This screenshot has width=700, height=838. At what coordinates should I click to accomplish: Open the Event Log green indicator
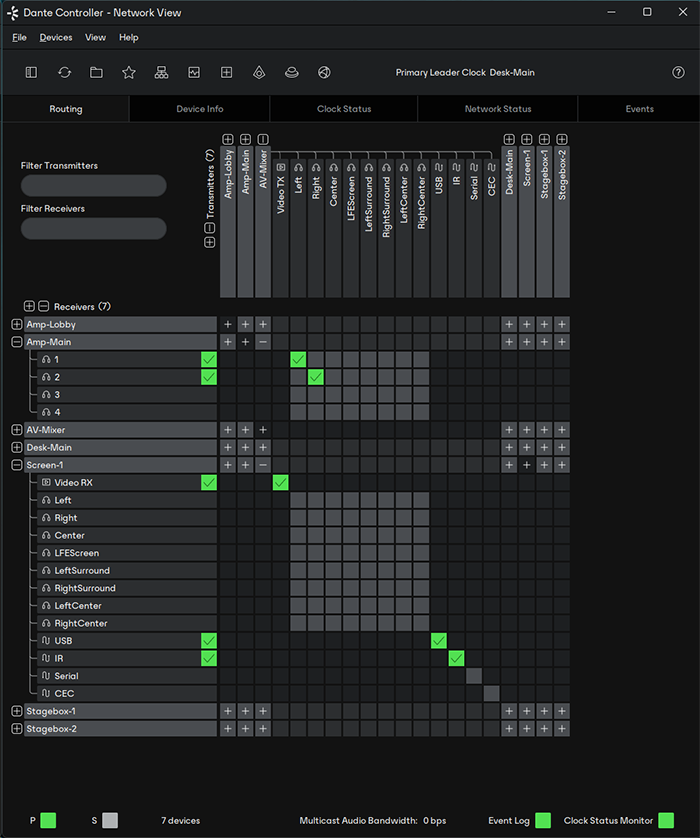click(x=543, y=820)
